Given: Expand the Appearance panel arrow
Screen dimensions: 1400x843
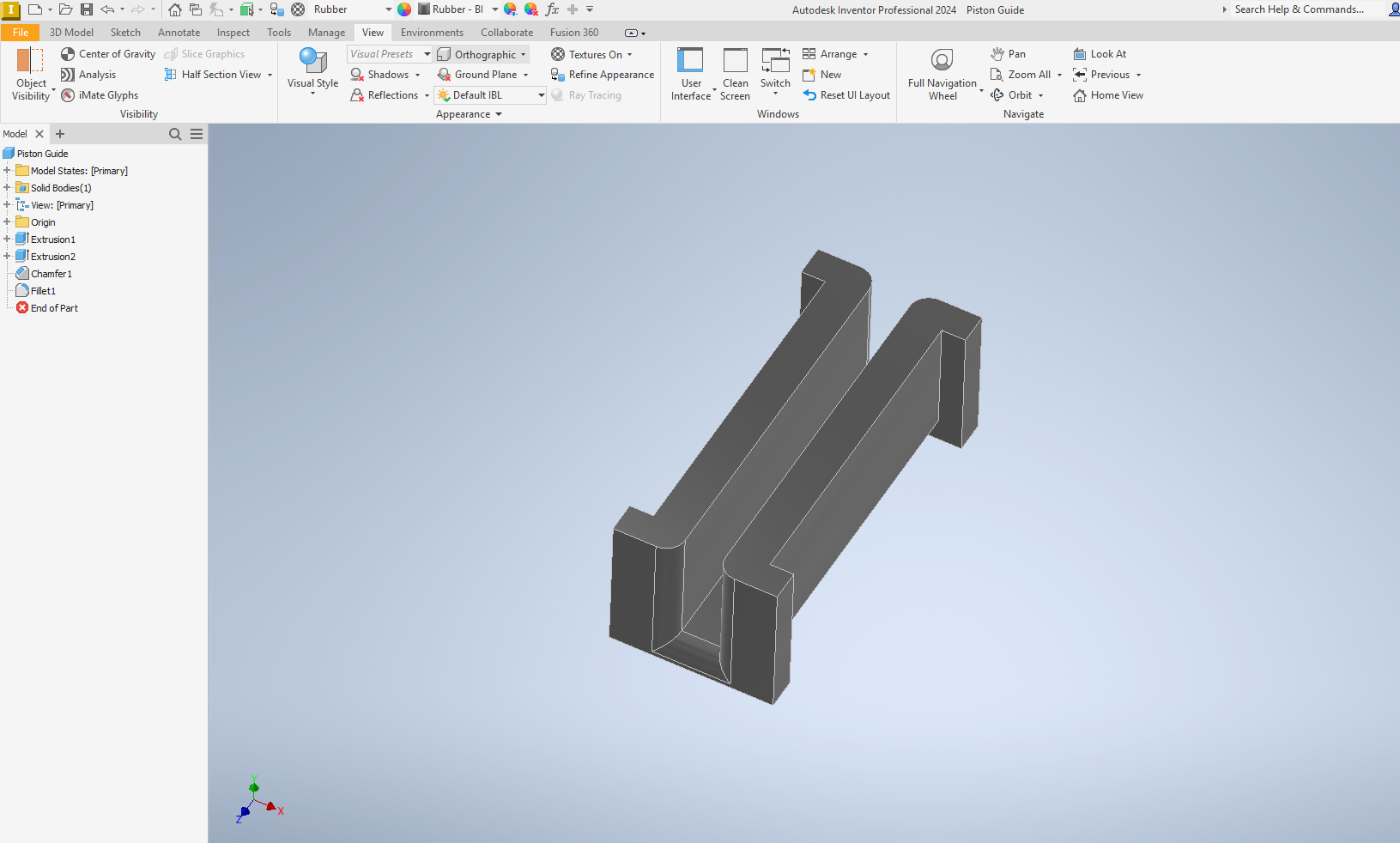Looking at the screenshot, I should 499,114.
